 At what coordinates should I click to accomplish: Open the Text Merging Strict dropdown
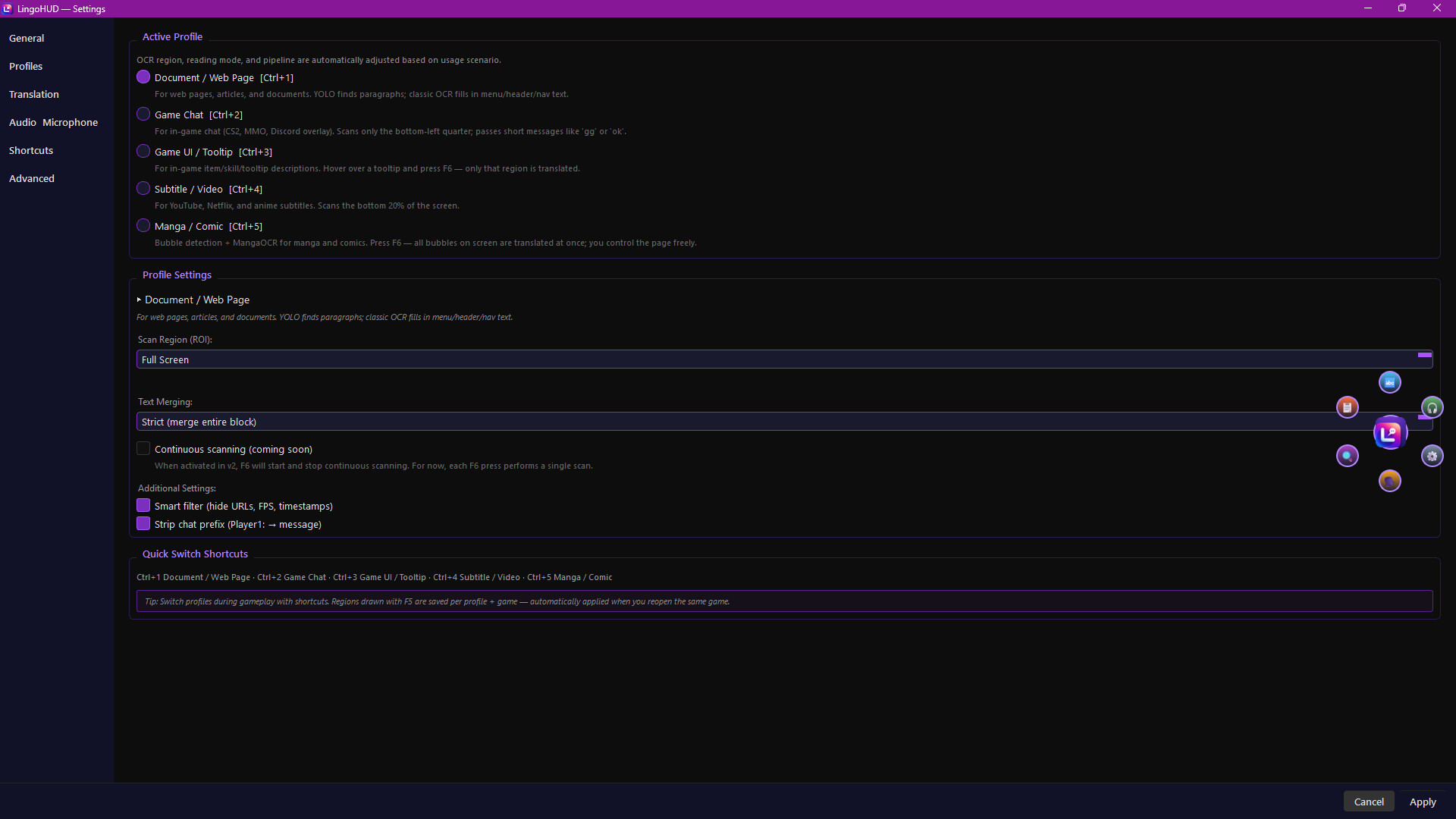784,422
